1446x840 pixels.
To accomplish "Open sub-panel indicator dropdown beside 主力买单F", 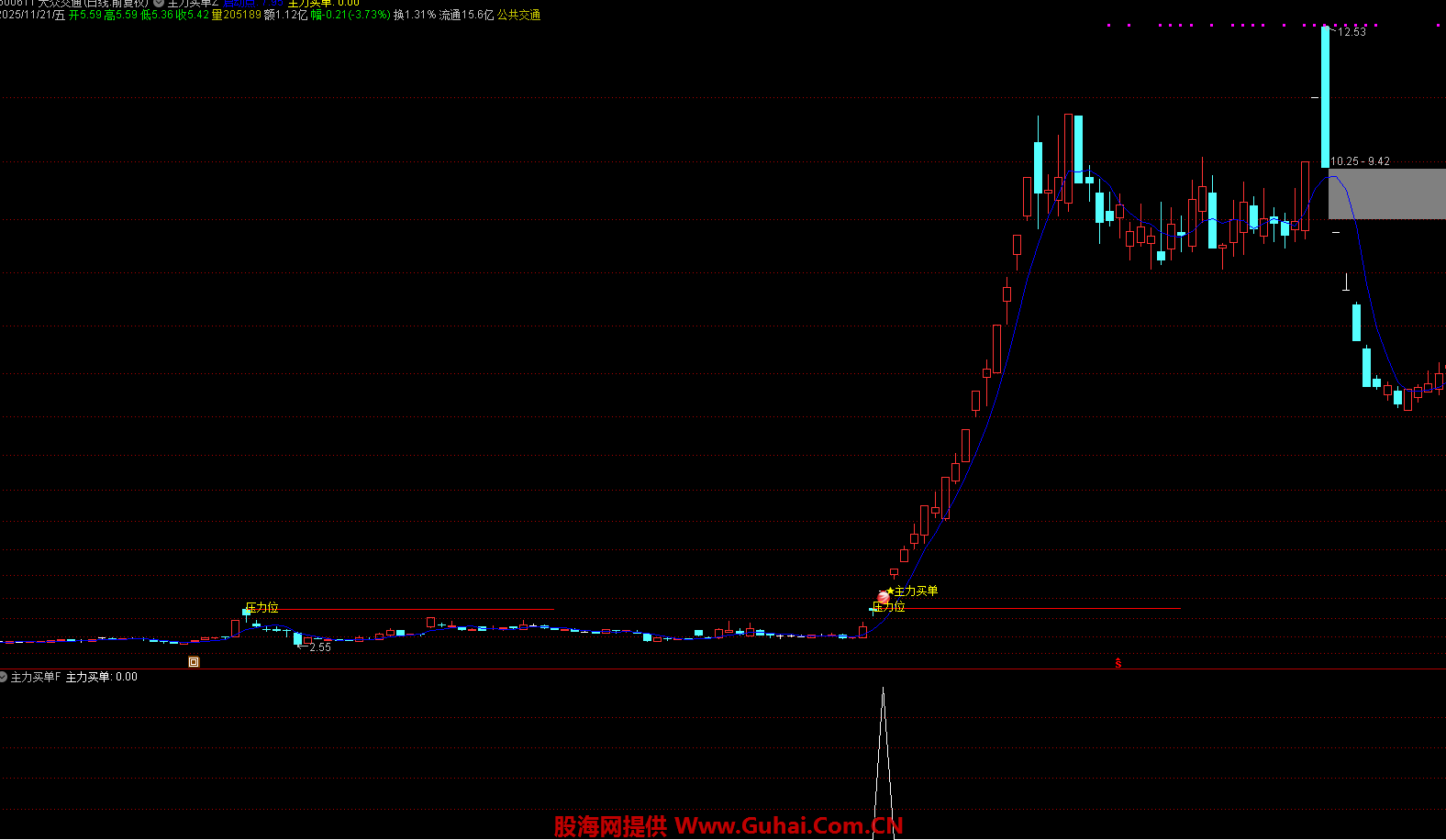I will (x=4, y=677).
